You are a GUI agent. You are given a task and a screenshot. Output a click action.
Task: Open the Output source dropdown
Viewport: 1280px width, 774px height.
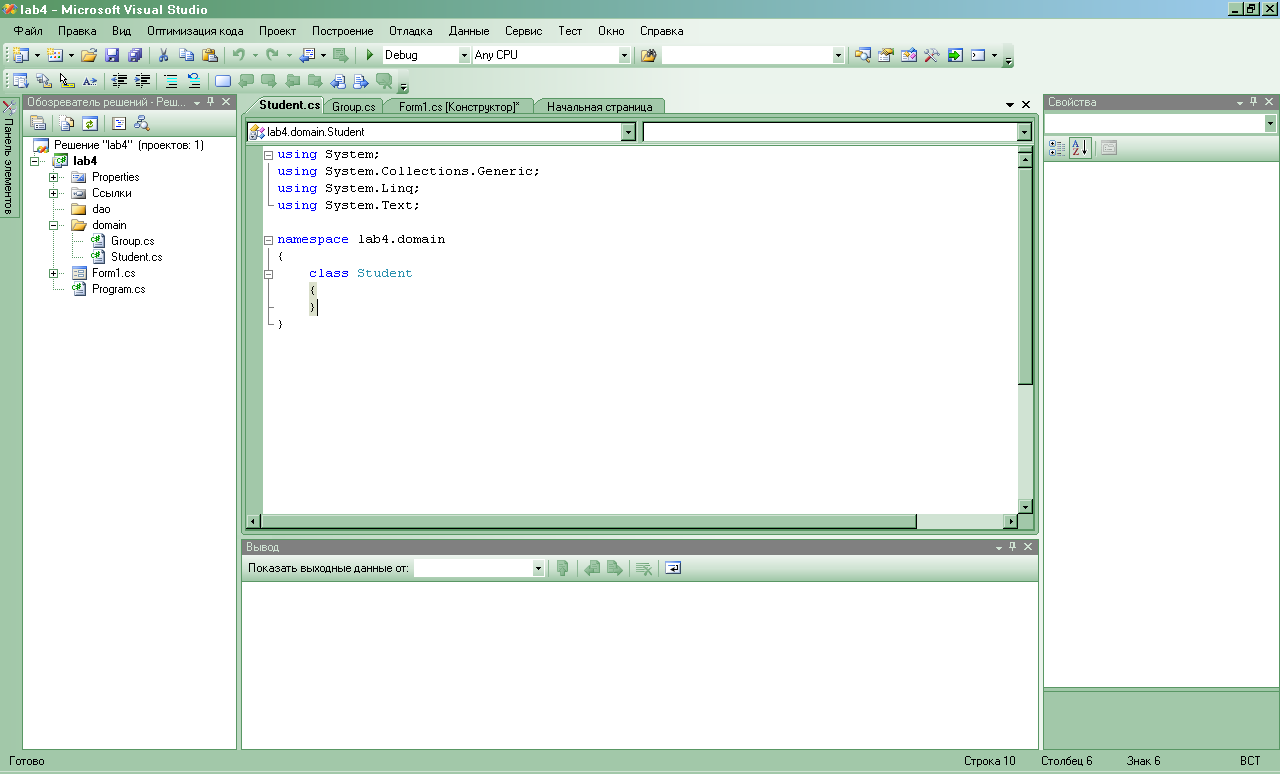(538, 568)
